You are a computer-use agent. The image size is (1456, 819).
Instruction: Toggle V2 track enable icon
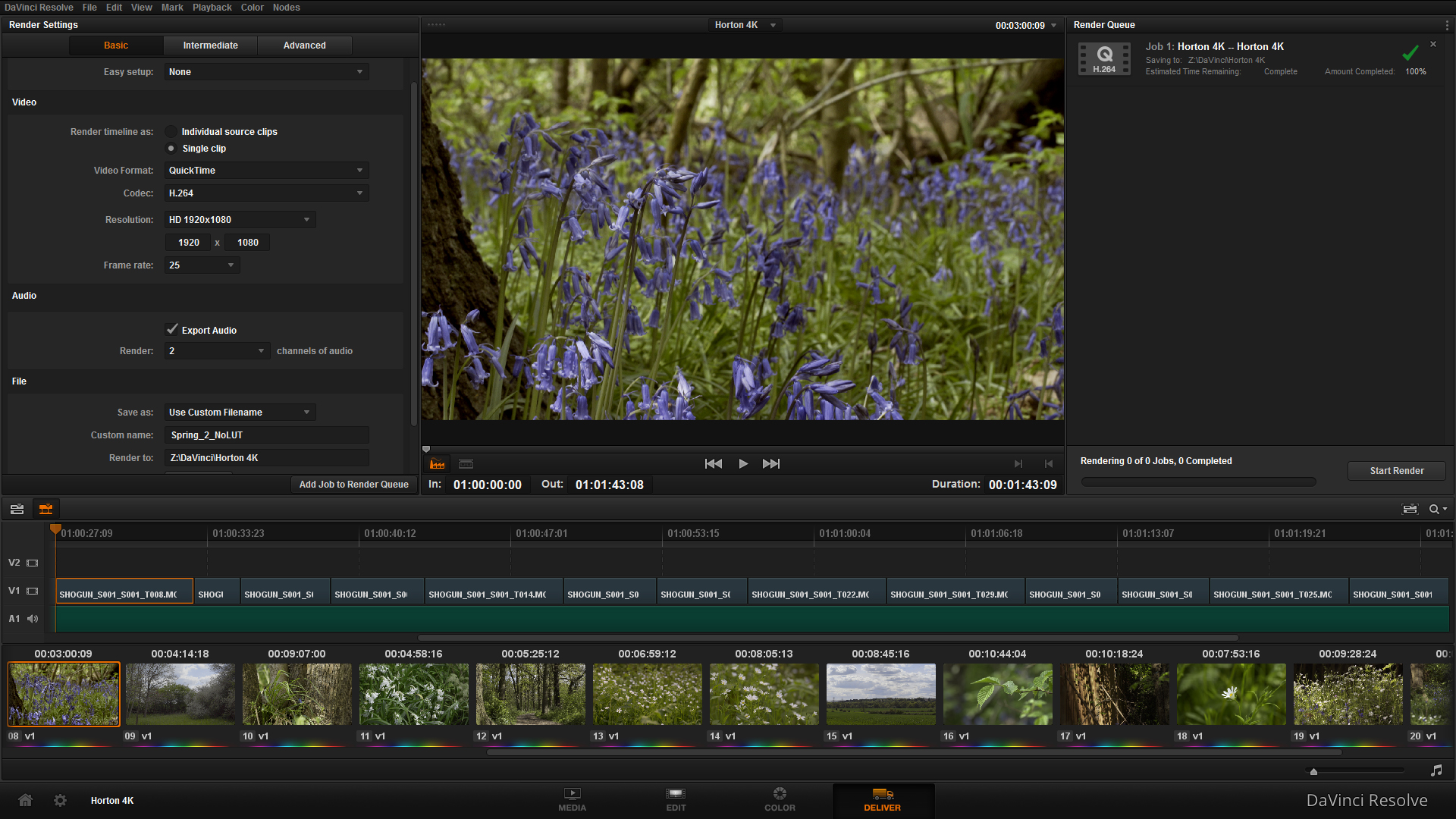(x=33, y=563)
